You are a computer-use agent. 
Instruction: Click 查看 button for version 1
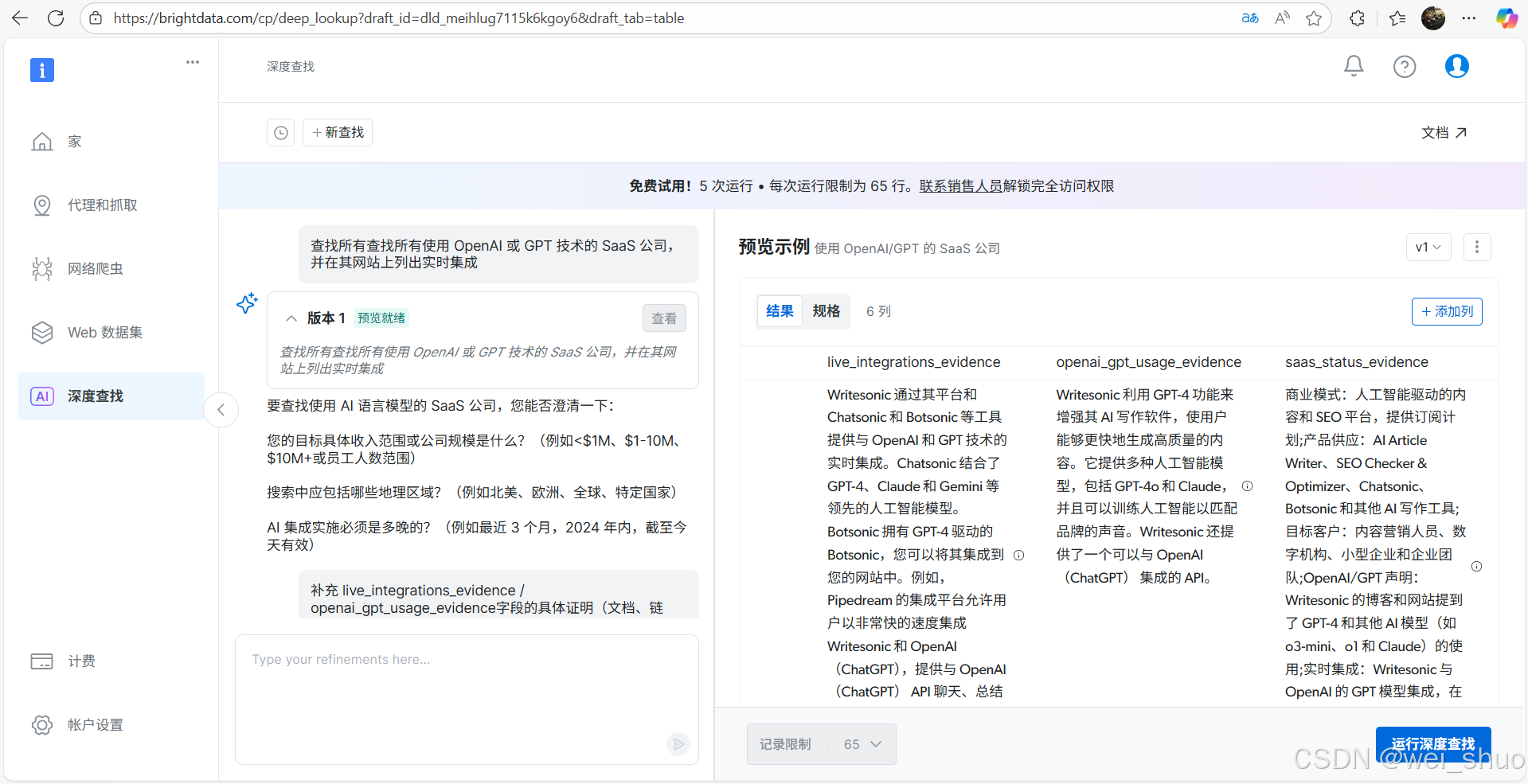pos(664,318)
